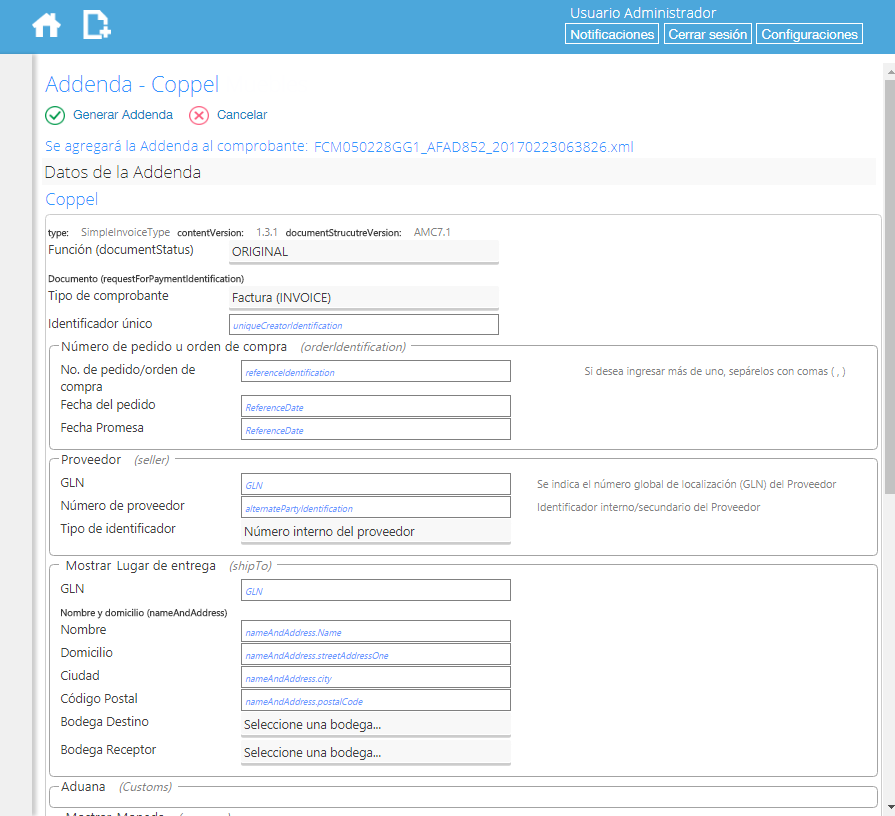Viewport: 895px width, 816px height.
Task: Click the Identificador interno/secundario help text
Action: (648, 507)
